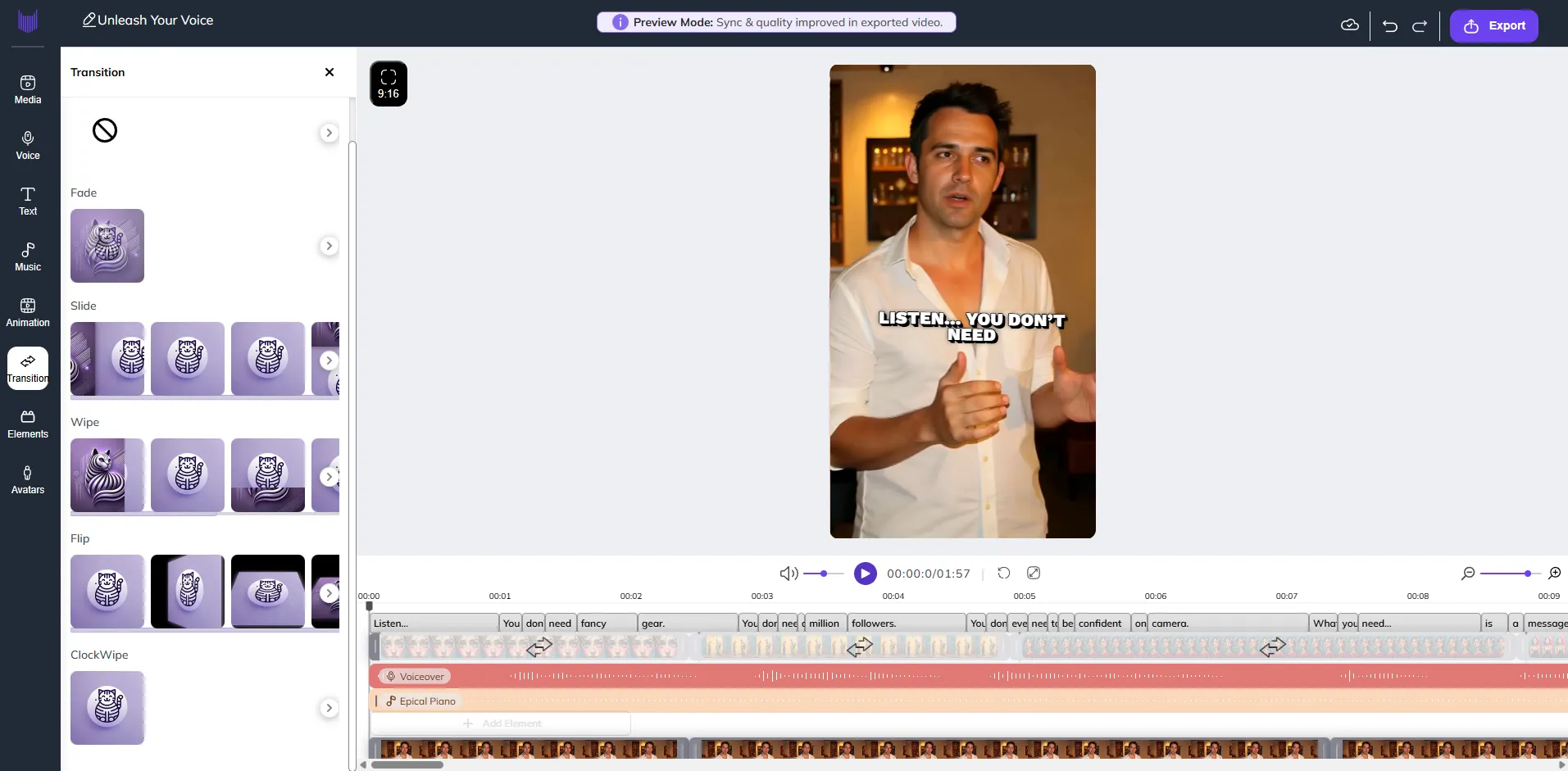Open the Animation sidebar panel
Screen dimensions: 1568x771
pyautogui.click(x=28, y=312)
